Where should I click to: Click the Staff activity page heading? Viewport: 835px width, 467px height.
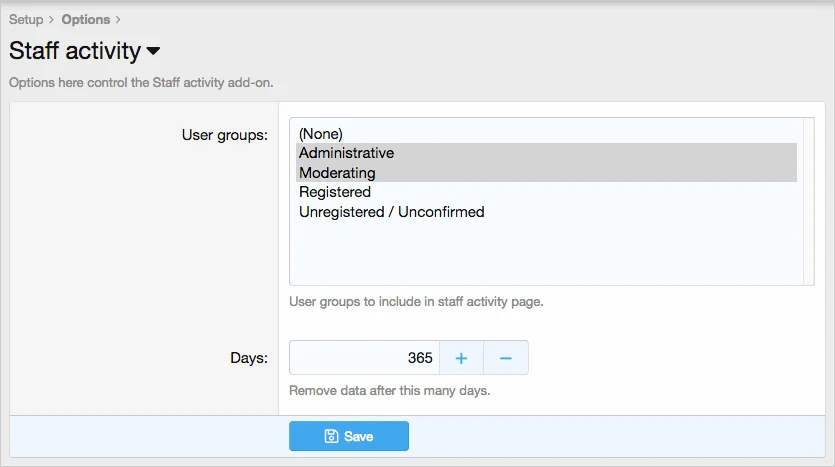[75, 50]
